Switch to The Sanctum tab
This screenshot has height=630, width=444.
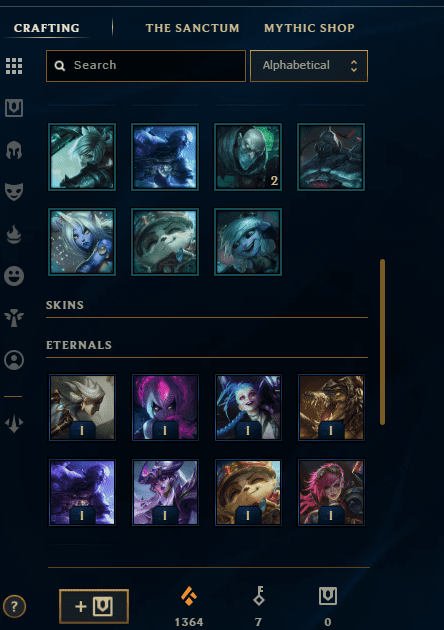pos(192,28)
